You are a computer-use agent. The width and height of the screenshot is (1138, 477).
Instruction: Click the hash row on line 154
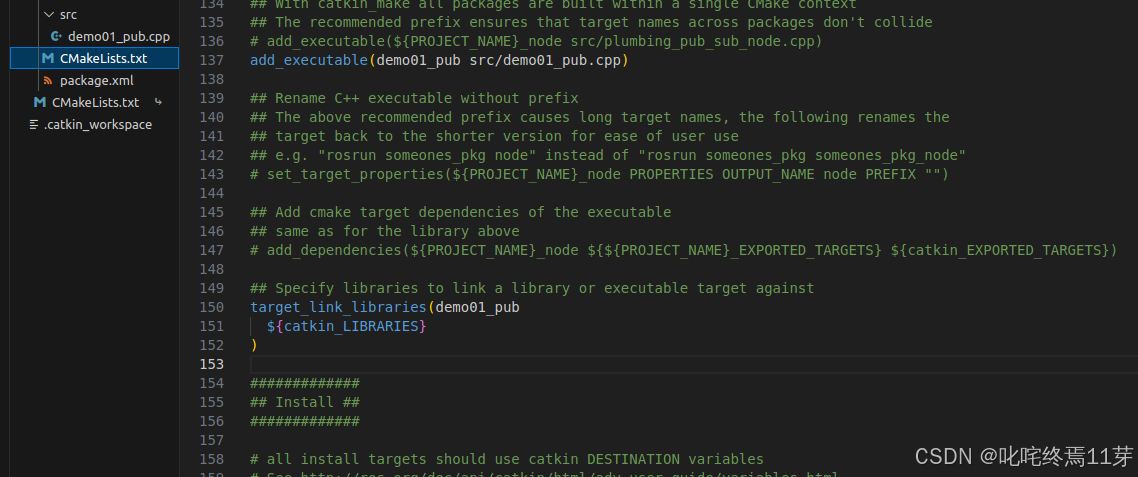coord(305,383)
